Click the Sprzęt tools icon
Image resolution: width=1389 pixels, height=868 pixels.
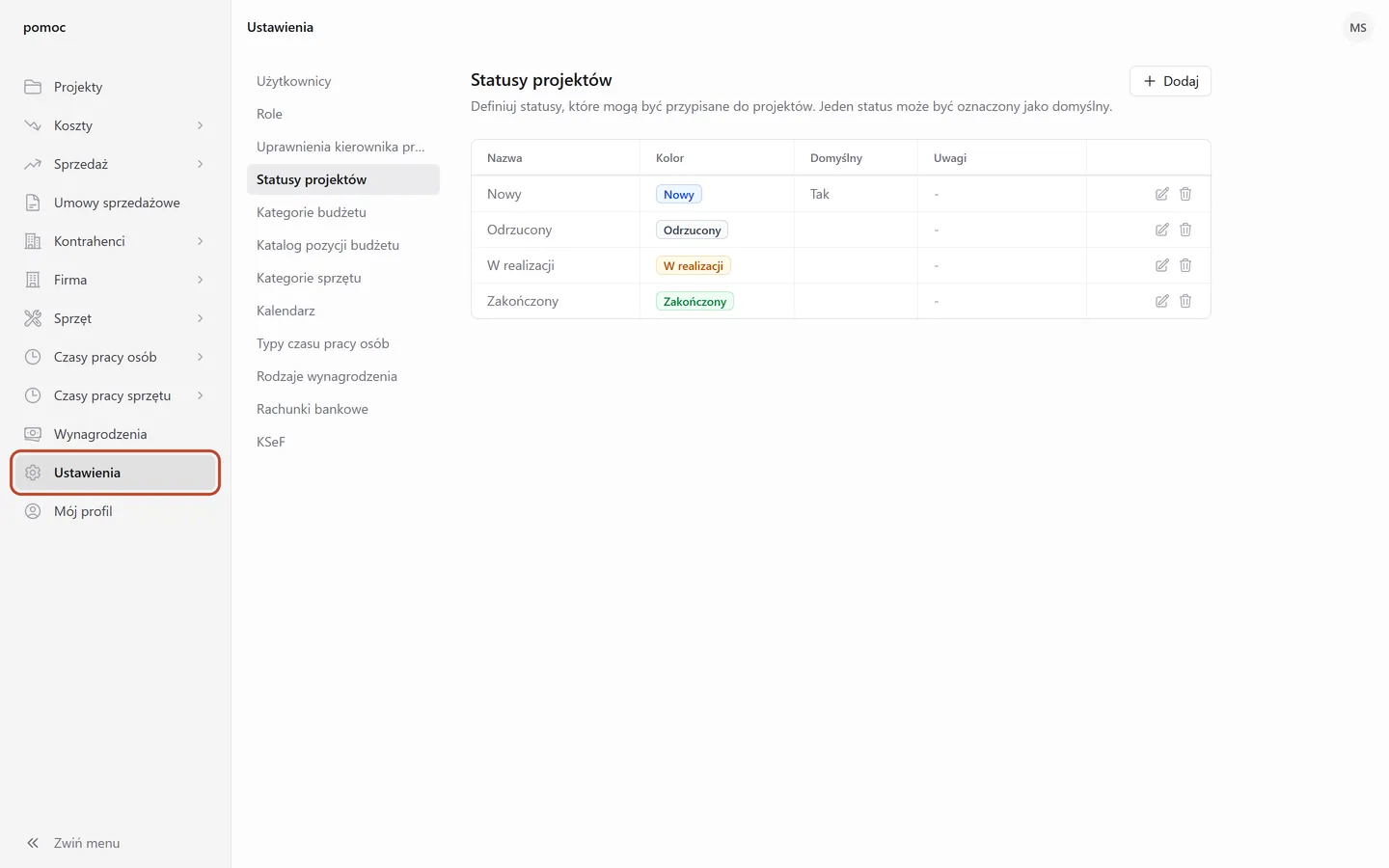tap(33, 318)
